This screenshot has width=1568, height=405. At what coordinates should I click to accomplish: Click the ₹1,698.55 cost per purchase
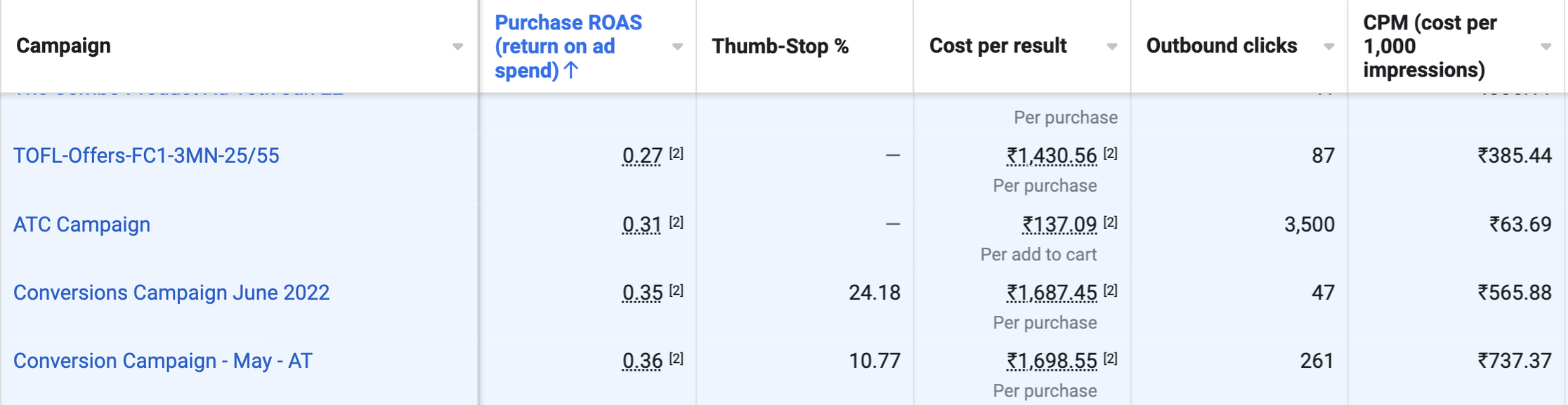(1051, 361)
